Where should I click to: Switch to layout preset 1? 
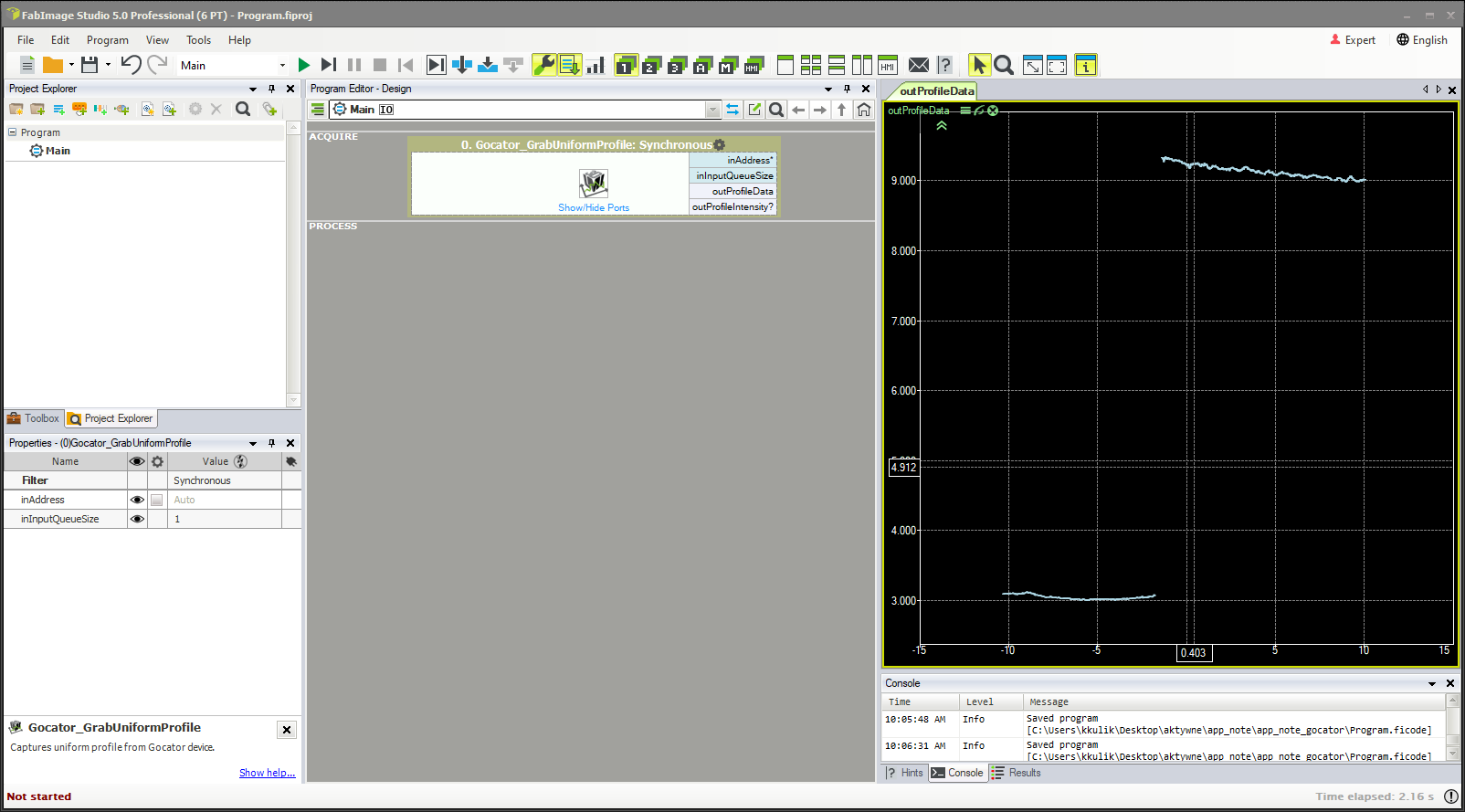pos(626,65)
